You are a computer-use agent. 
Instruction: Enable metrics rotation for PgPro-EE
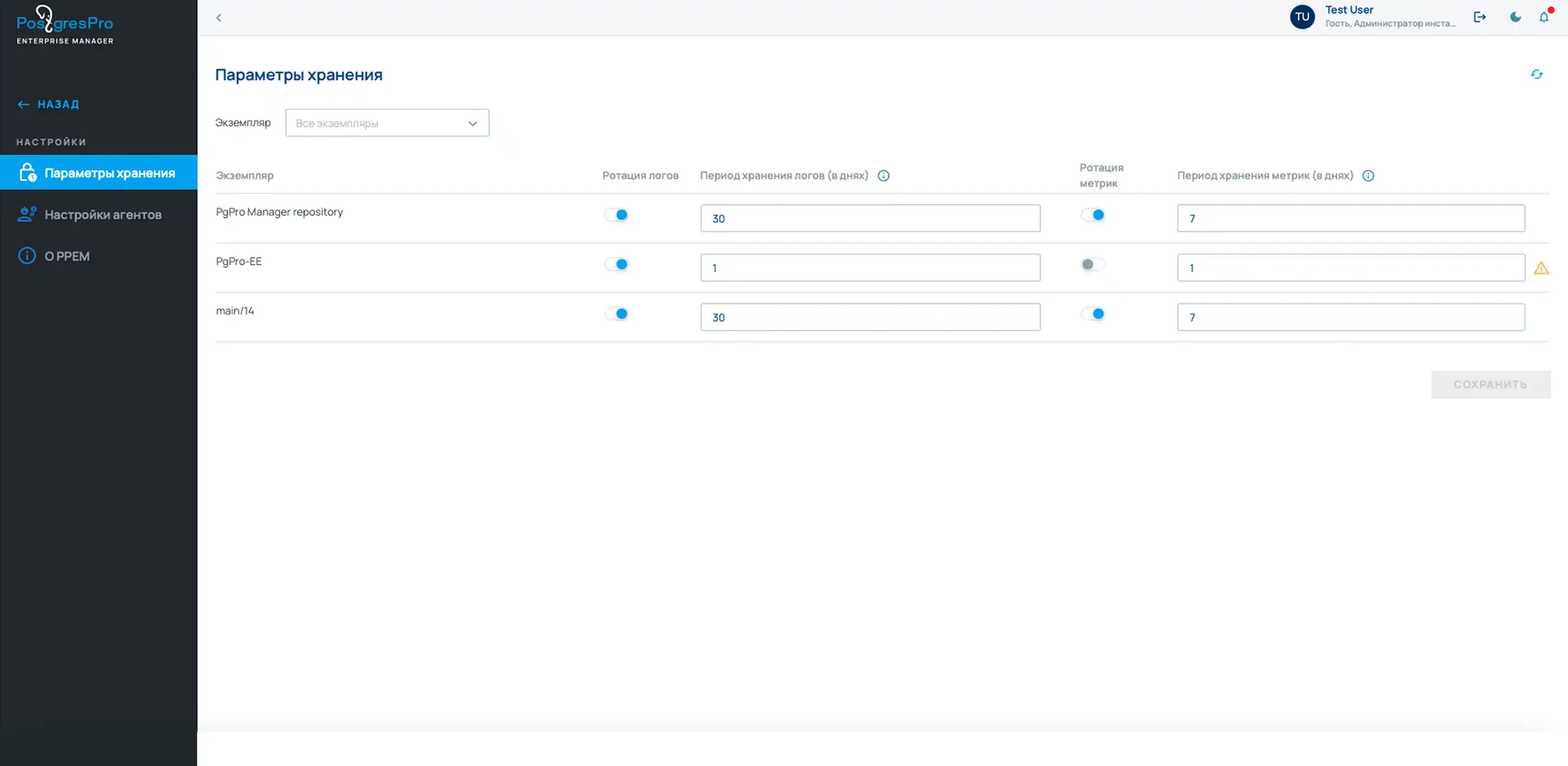coord(1092,265)
